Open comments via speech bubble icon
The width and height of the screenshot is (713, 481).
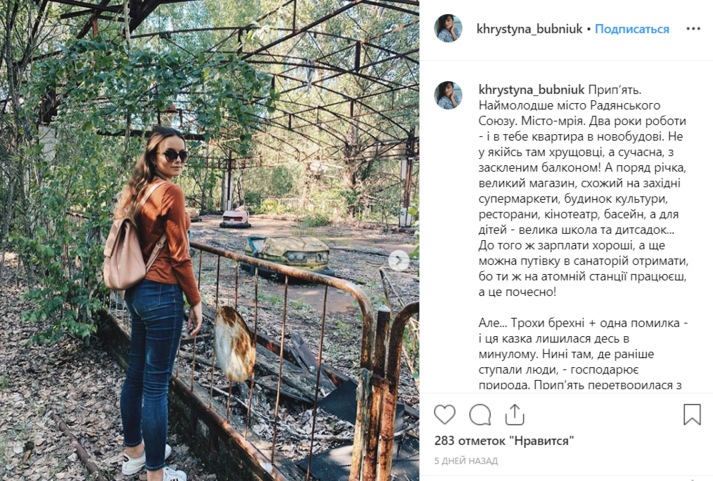(x=480, y=414)
